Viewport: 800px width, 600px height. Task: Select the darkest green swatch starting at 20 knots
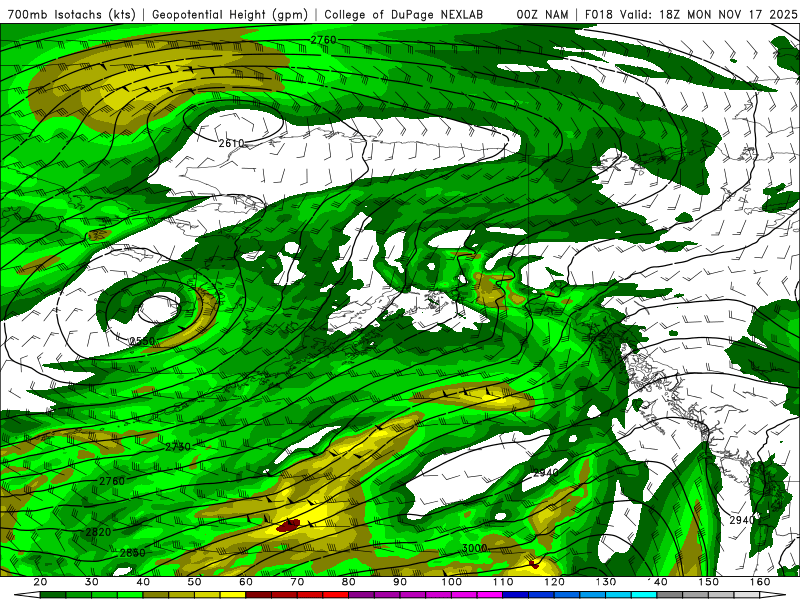(x=53, y=594)
